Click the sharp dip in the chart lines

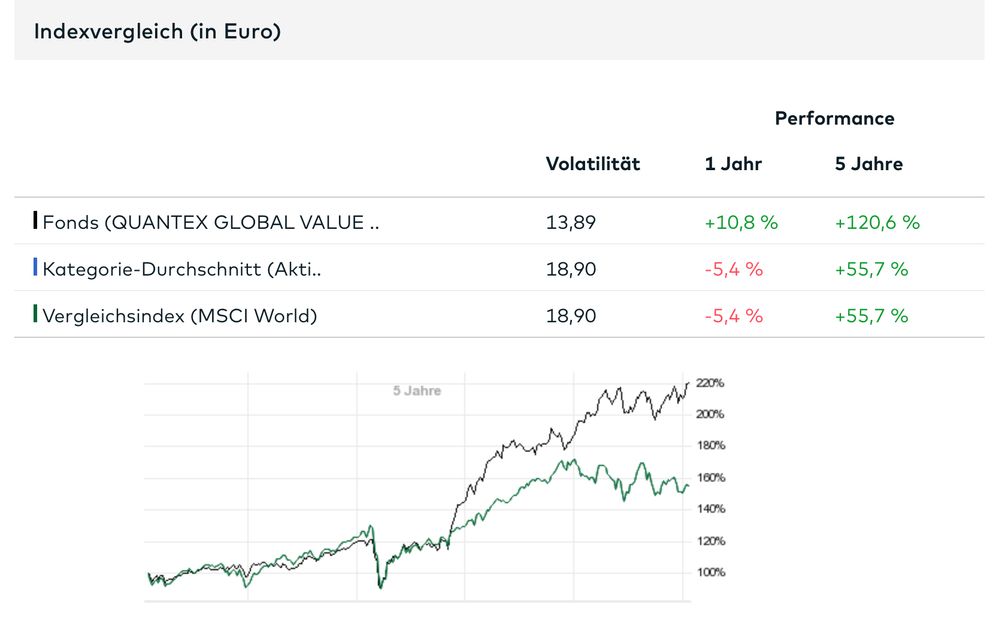[379, 583]
